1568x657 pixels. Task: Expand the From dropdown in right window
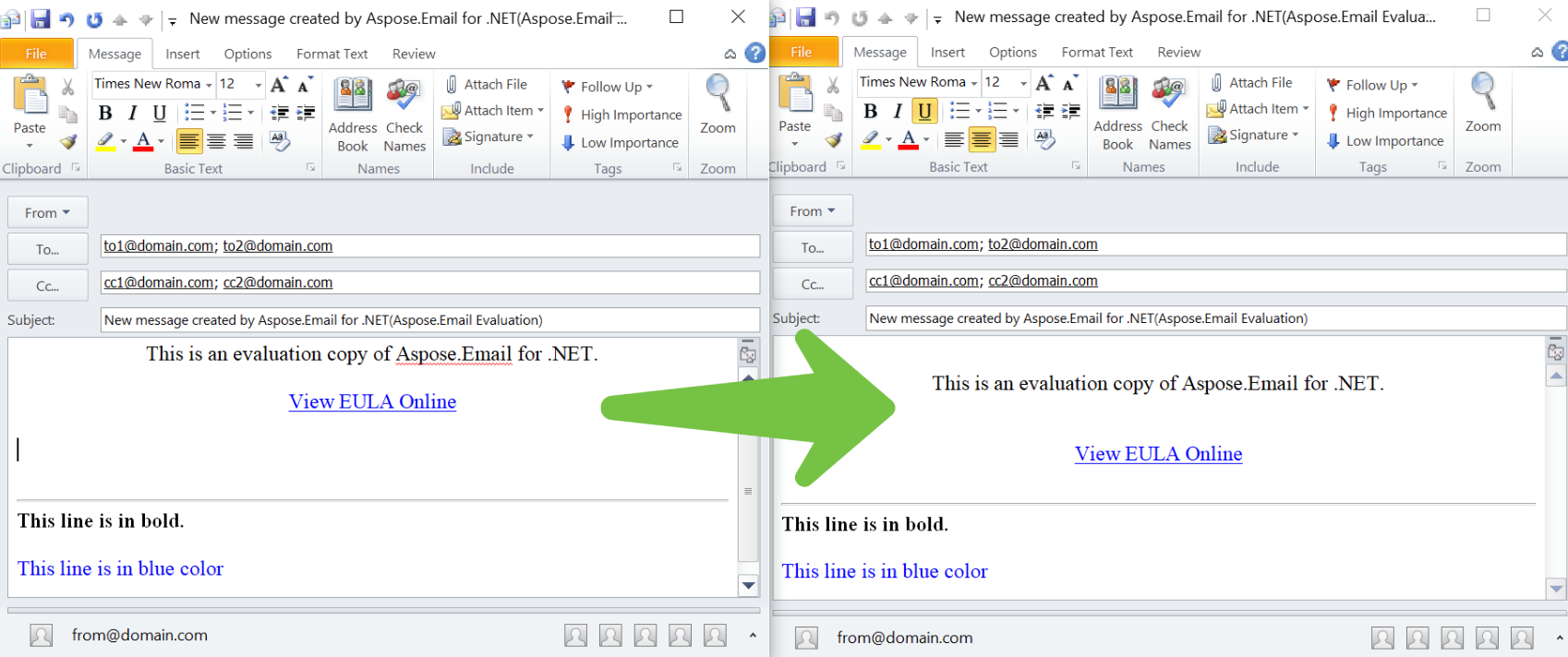point(812,211)
